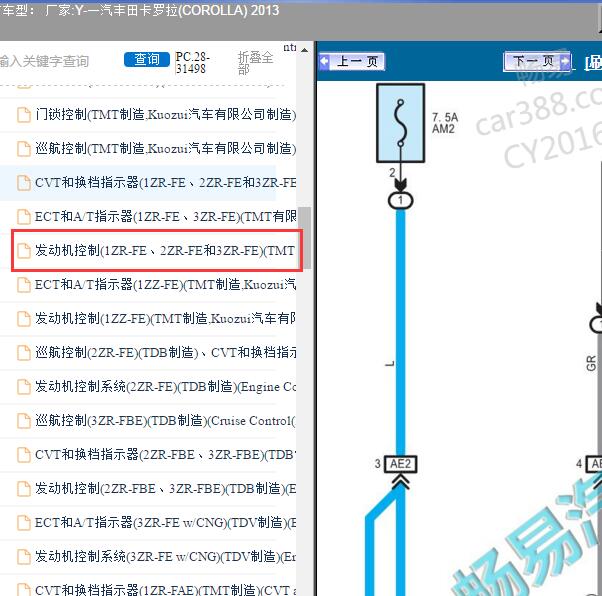The height and width of the screenshot is (596, 602).
Task: Click document icon beside 发动机控制(1ZZ-FE)
Action: pos(24,319)
